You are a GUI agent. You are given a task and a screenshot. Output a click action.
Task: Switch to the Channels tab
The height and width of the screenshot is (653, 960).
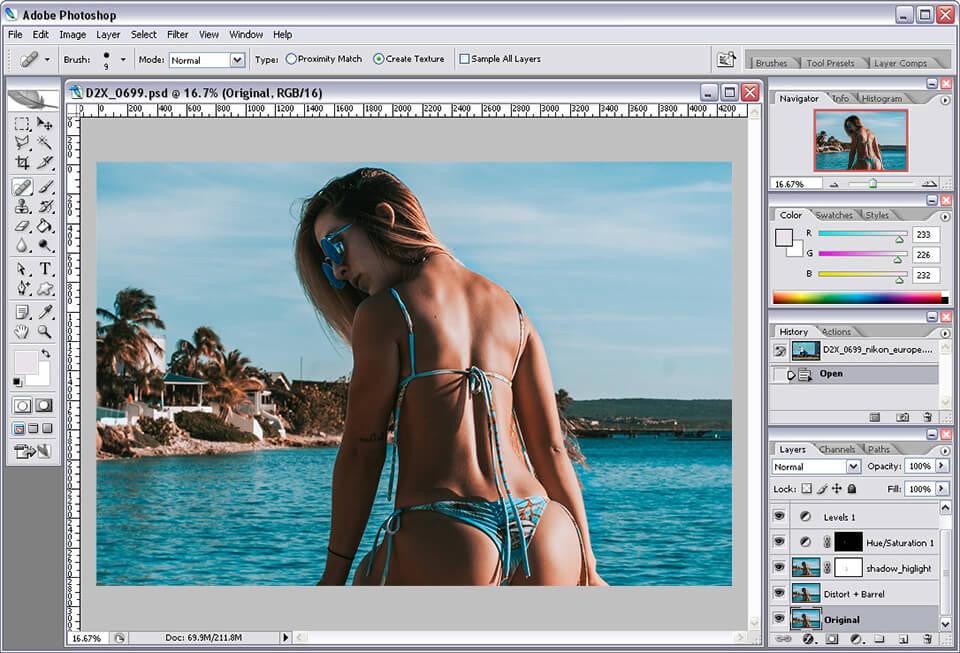point(837,449)
